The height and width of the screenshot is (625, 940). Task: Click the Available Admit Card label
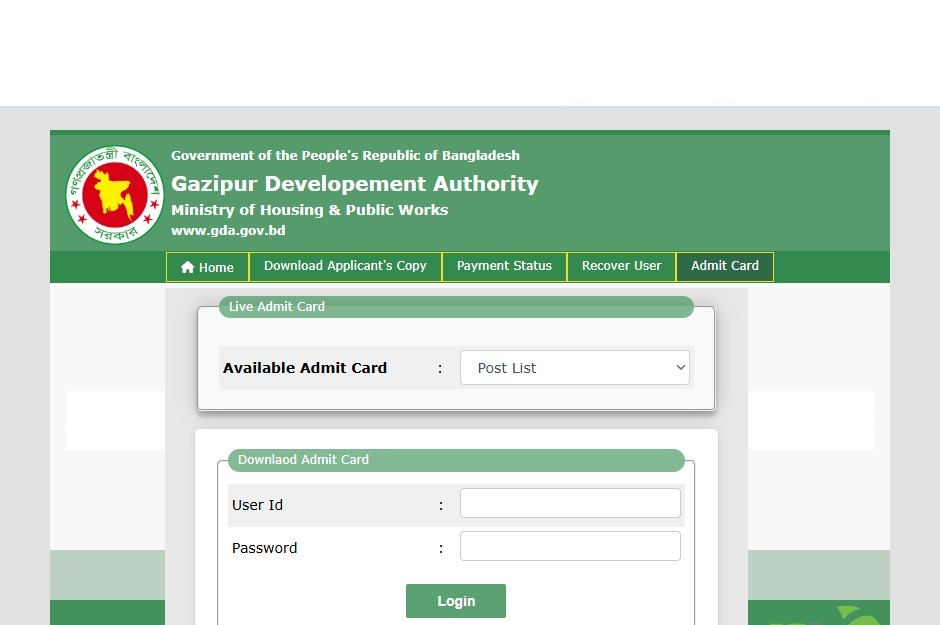[304, 368]
